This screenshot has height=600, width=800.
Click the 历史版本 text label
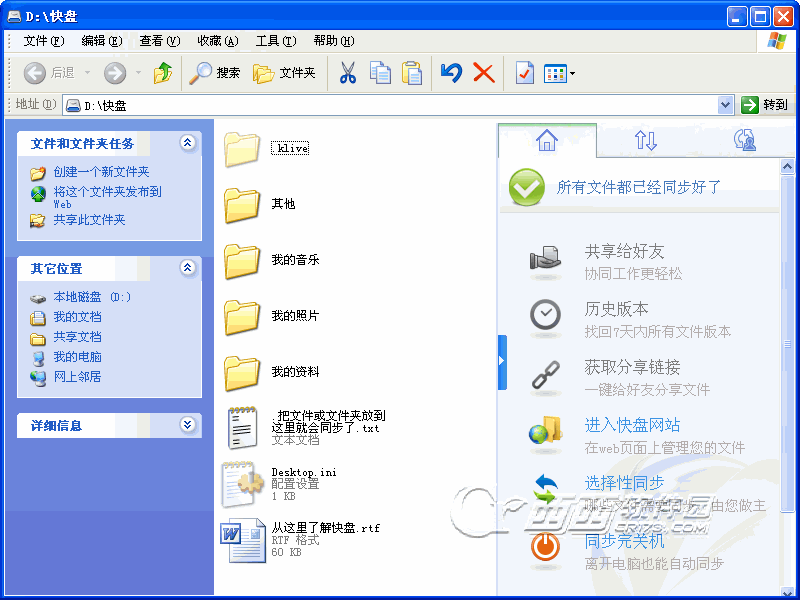tap(616, 309)
